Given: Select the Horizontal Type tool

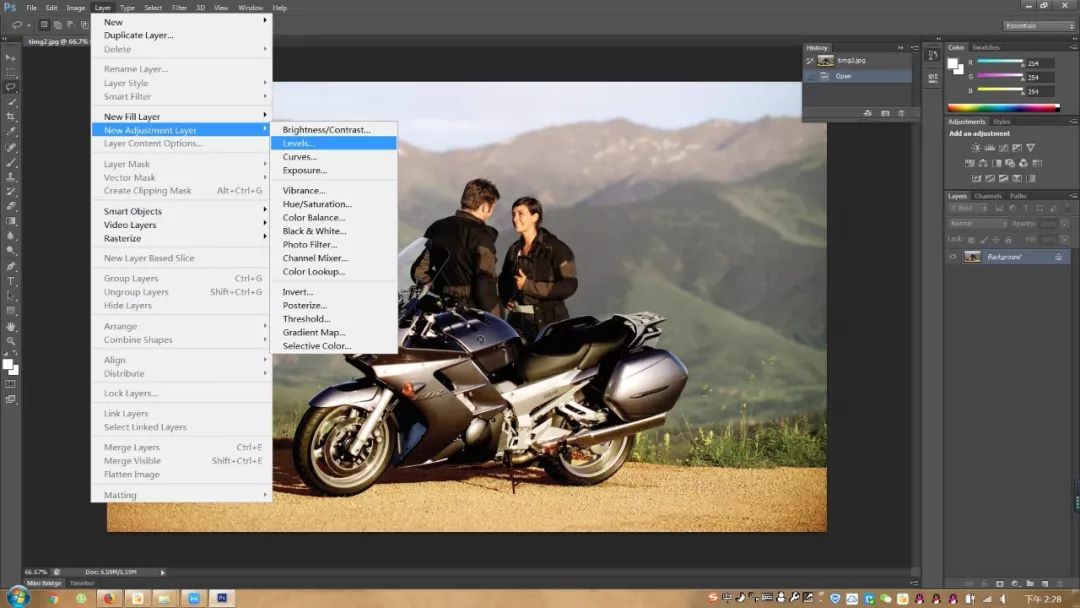Looking at the screenshot, I should point(11,281).
